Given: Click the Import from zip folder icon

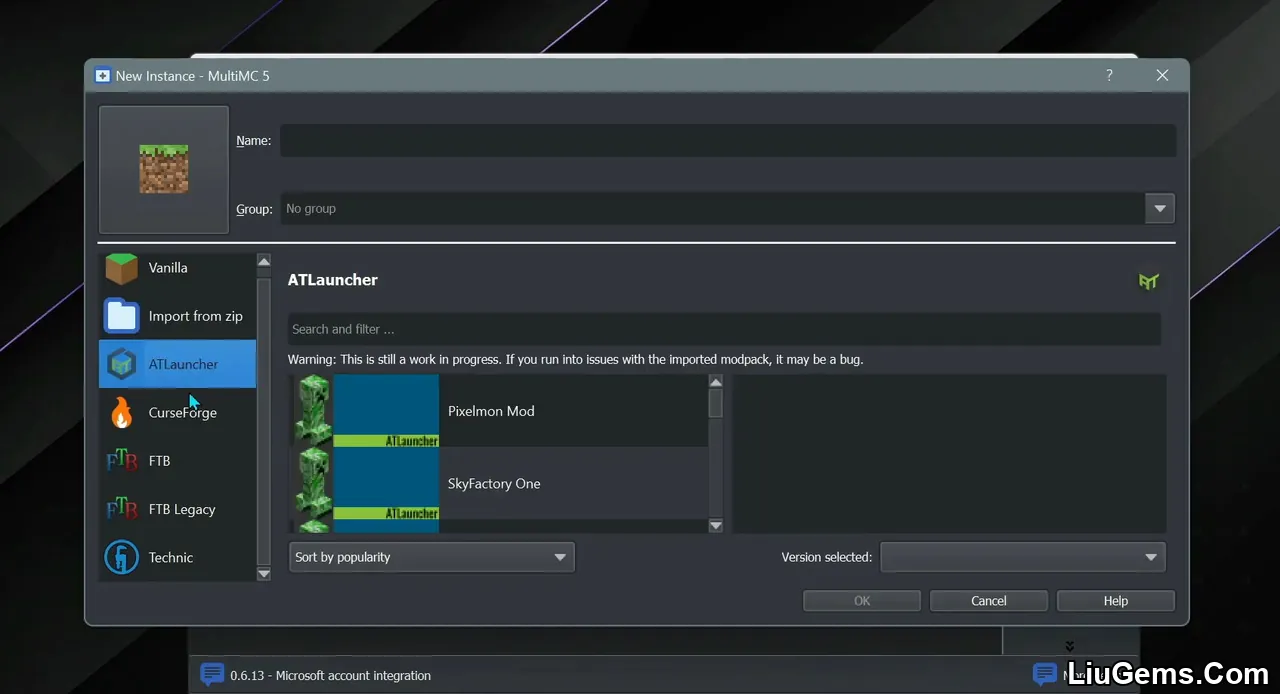Looking at the screenshot, I should [x=122, y=316].
